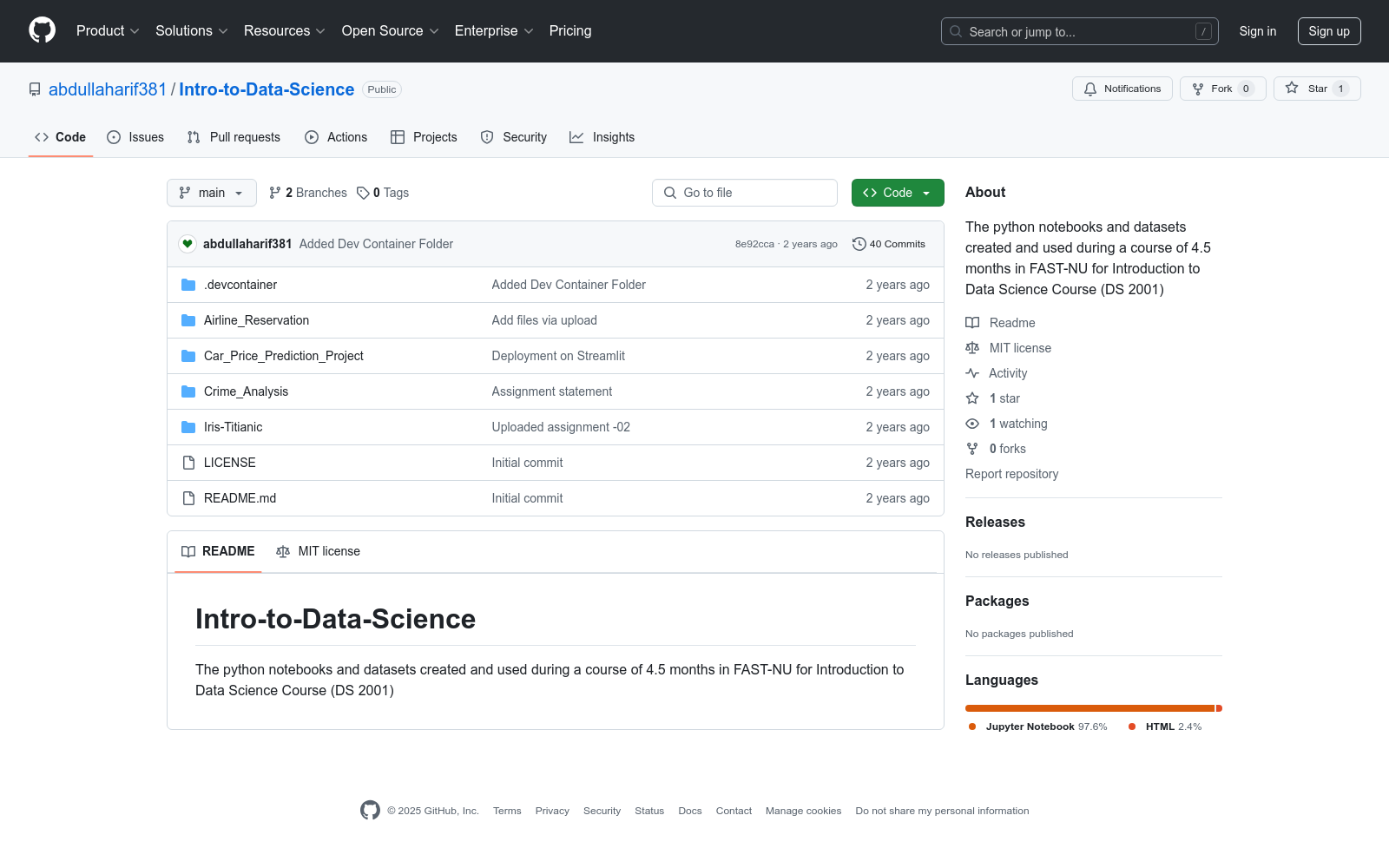Click the README.md file icon
Image resolution: width=1389 pixels, height=868 pixels.
pyautogui.click(x=188, y=498)
